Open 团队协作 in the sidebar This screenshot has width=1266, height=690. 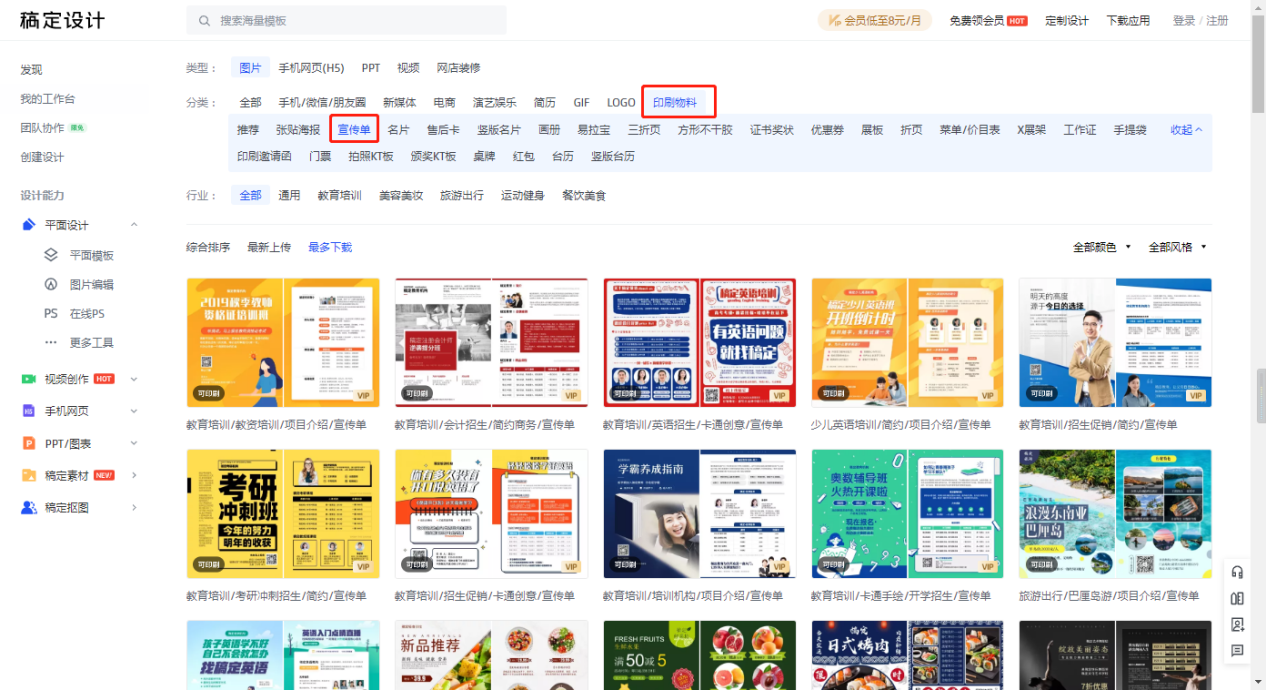[42, 128]
